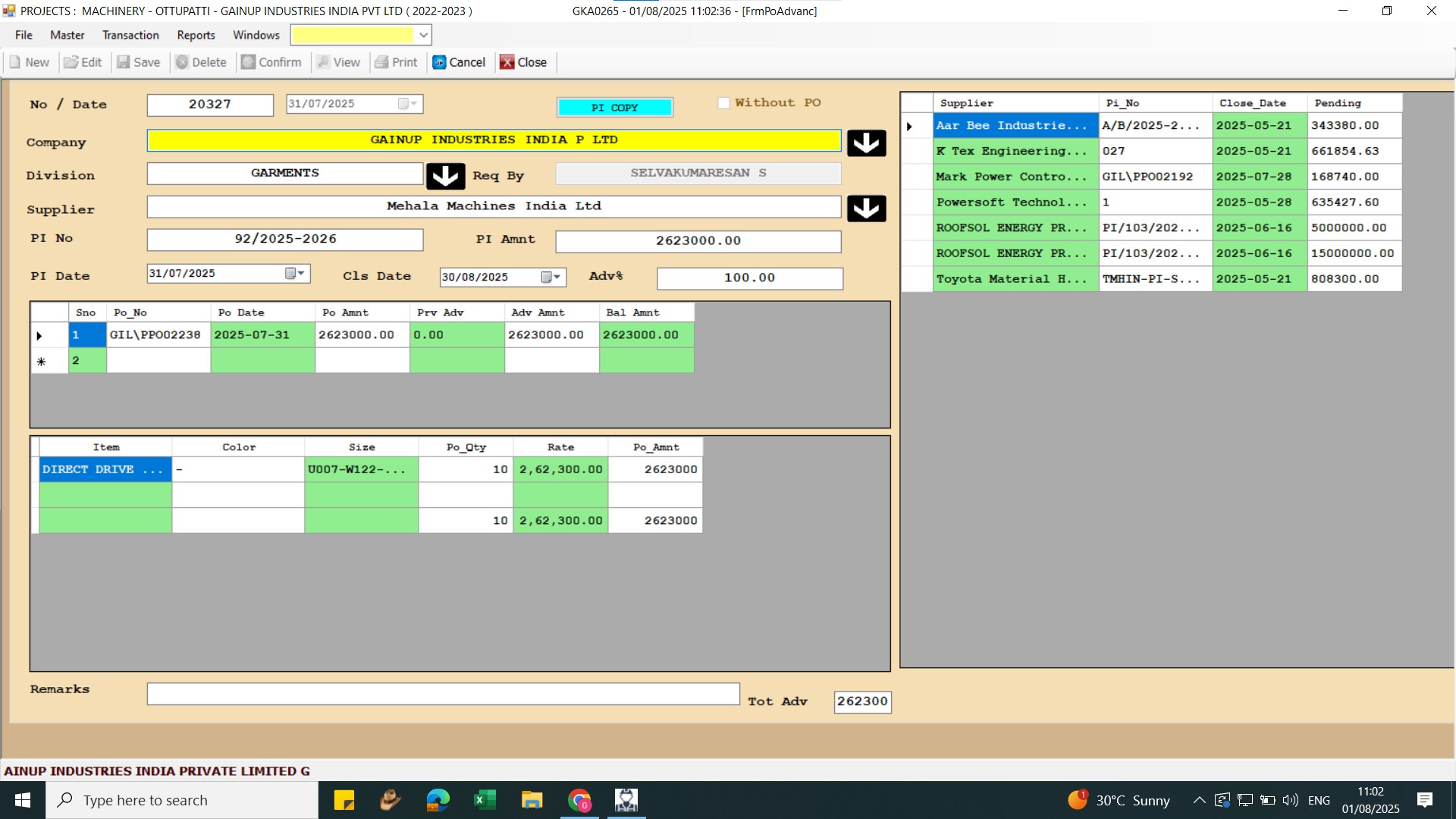Enable the Without PO checkbox
The width and height of the screenshot is (1456, 819).
(723, 103)
